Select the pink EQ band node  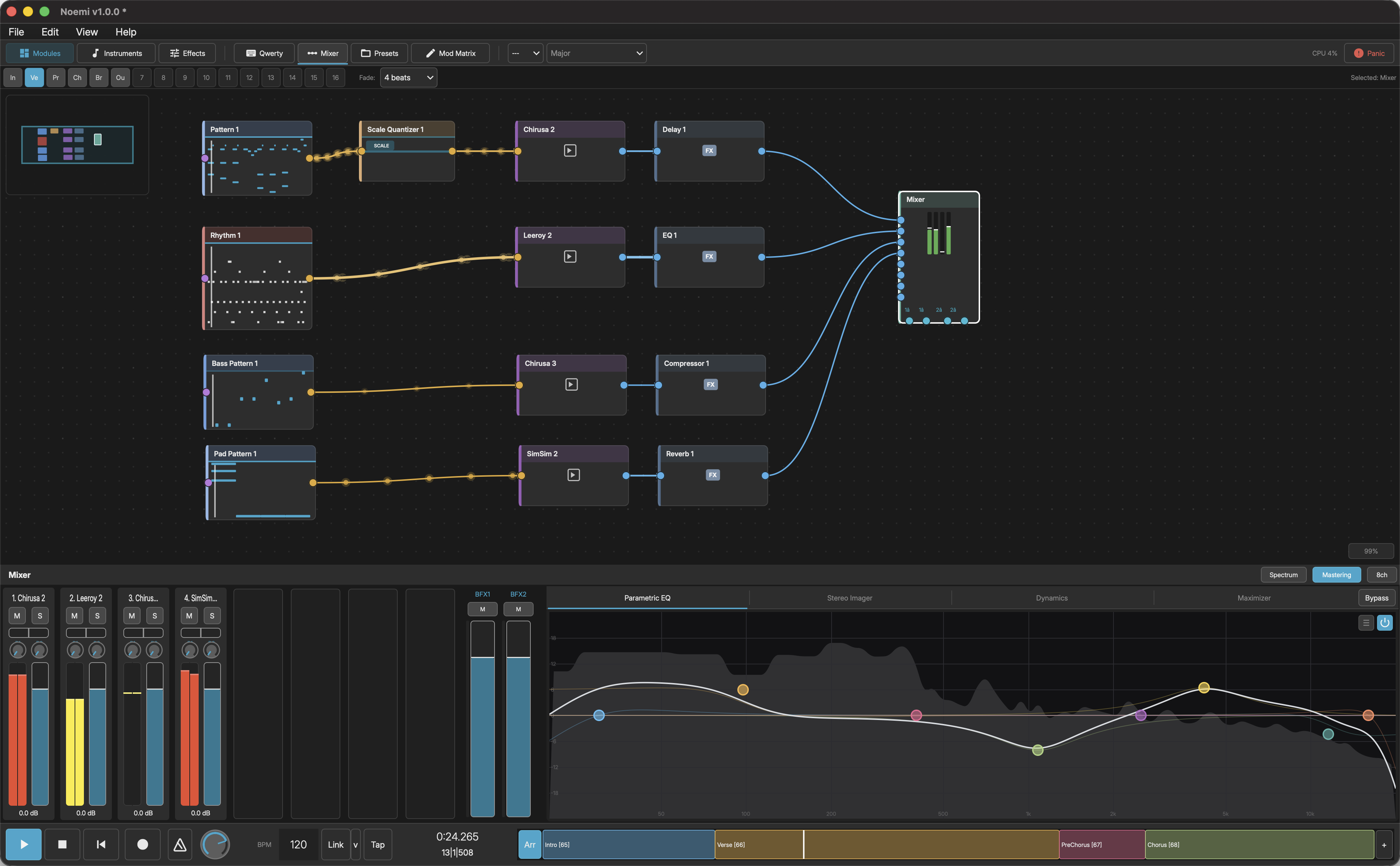916,715
